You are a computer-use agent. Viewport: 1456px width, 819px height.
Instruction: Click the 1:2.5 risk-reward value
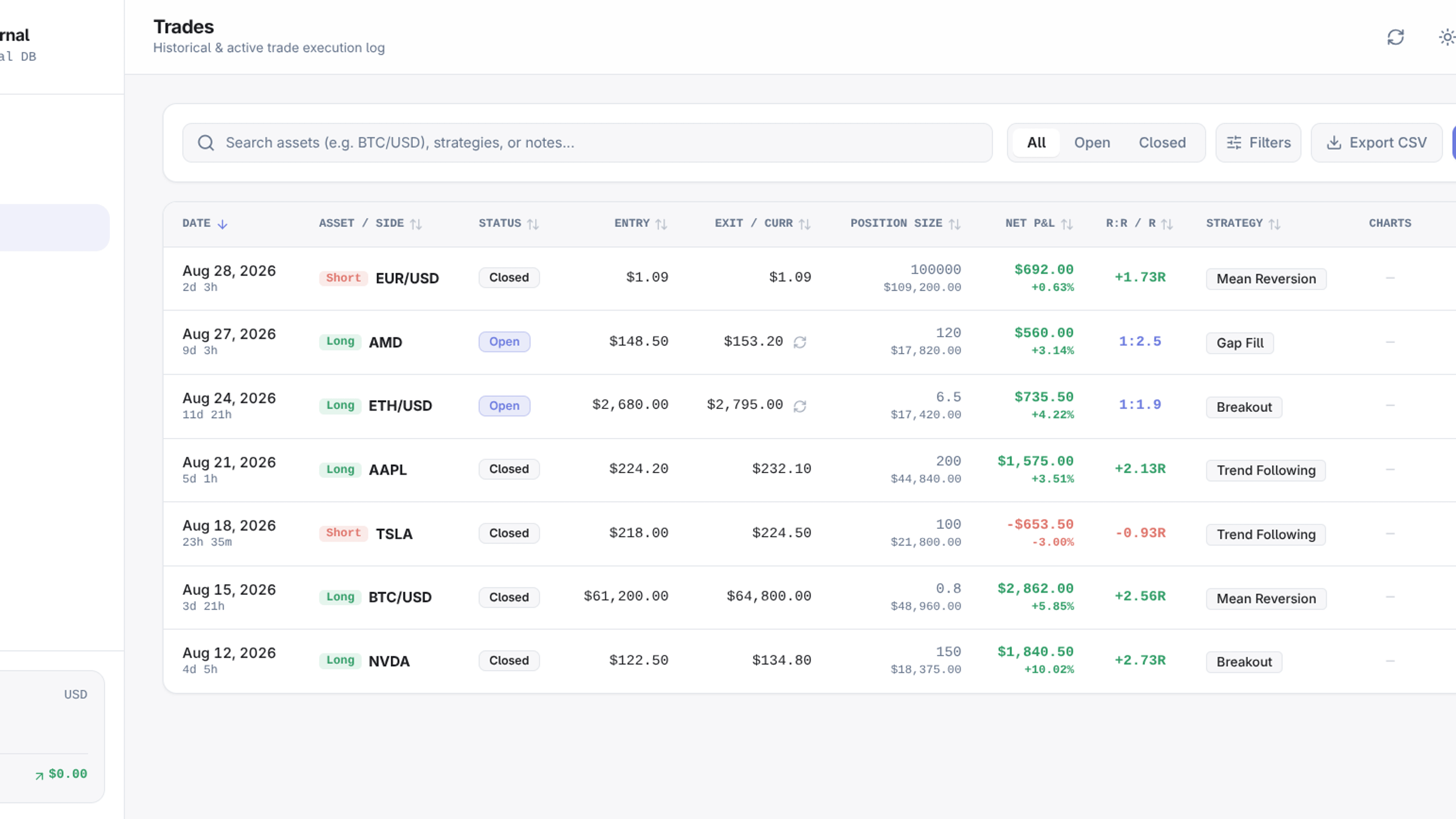click(1140, 341)
